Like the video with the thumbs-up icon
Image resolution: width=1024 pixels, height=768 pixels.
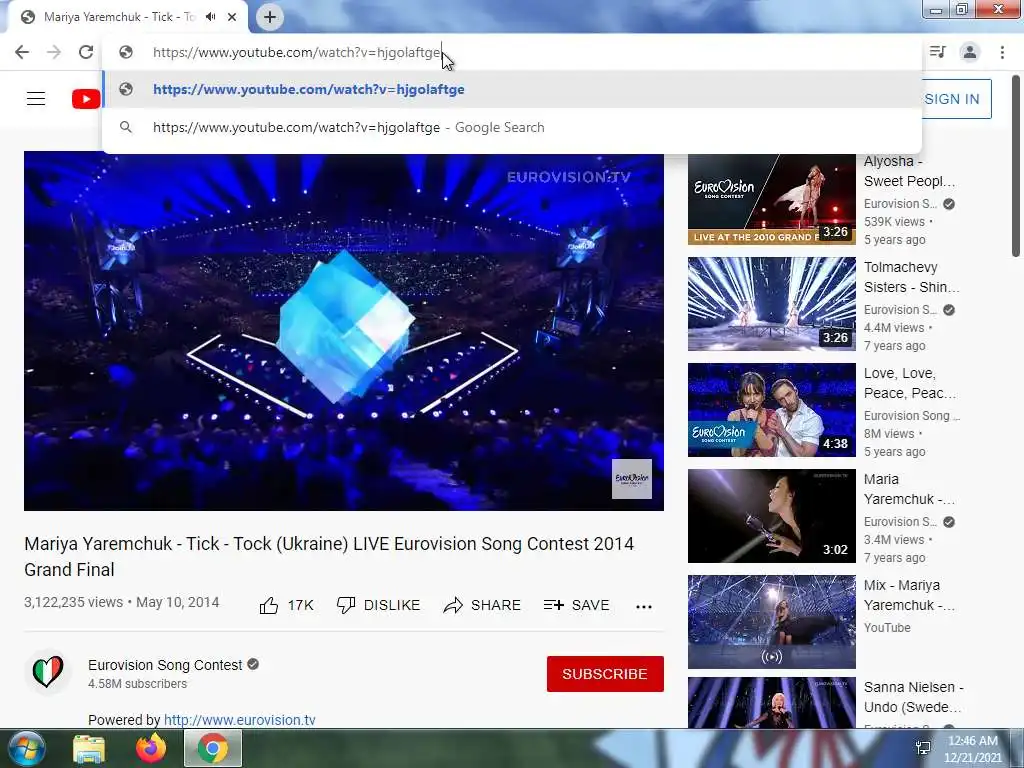269,605
